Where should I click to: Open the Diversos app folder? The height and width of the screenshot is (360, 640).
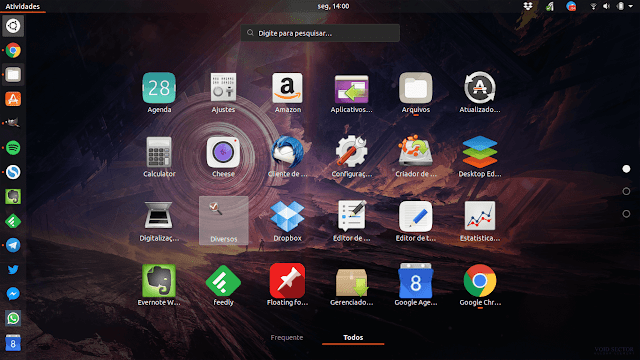tap(223, 220)
